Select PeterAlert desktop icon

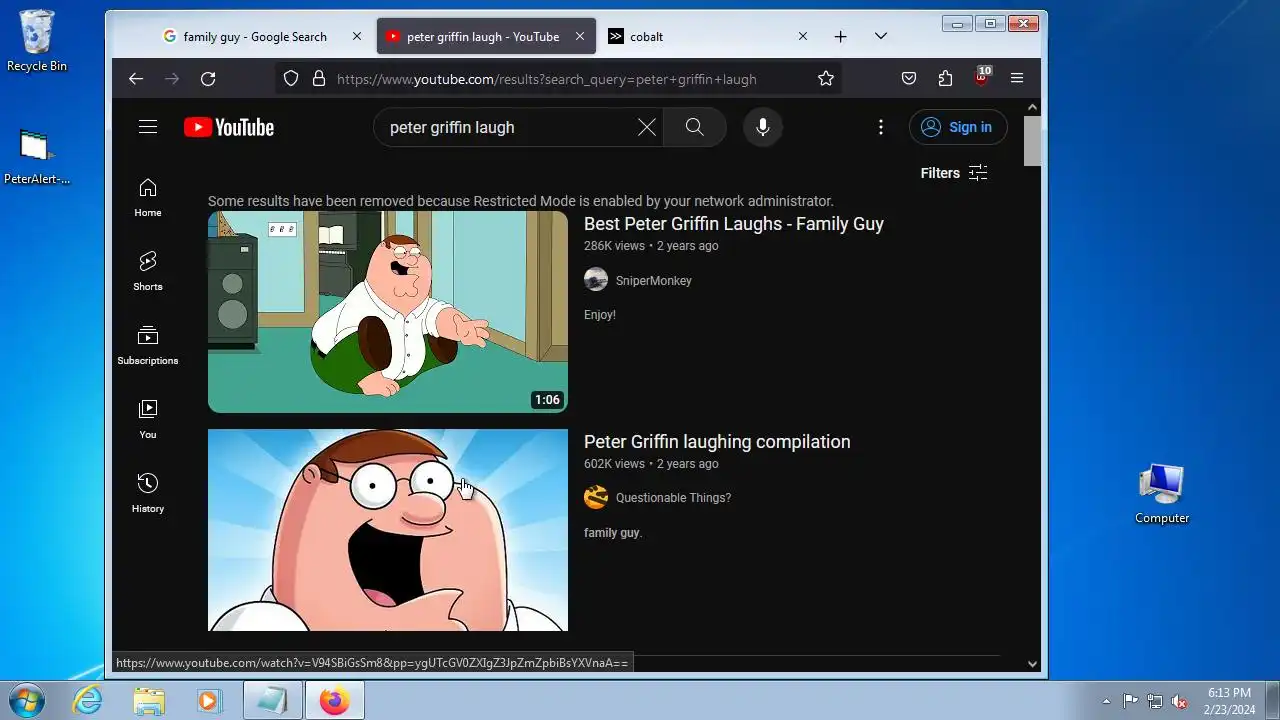pyautogui.click(x=37, y=158)
